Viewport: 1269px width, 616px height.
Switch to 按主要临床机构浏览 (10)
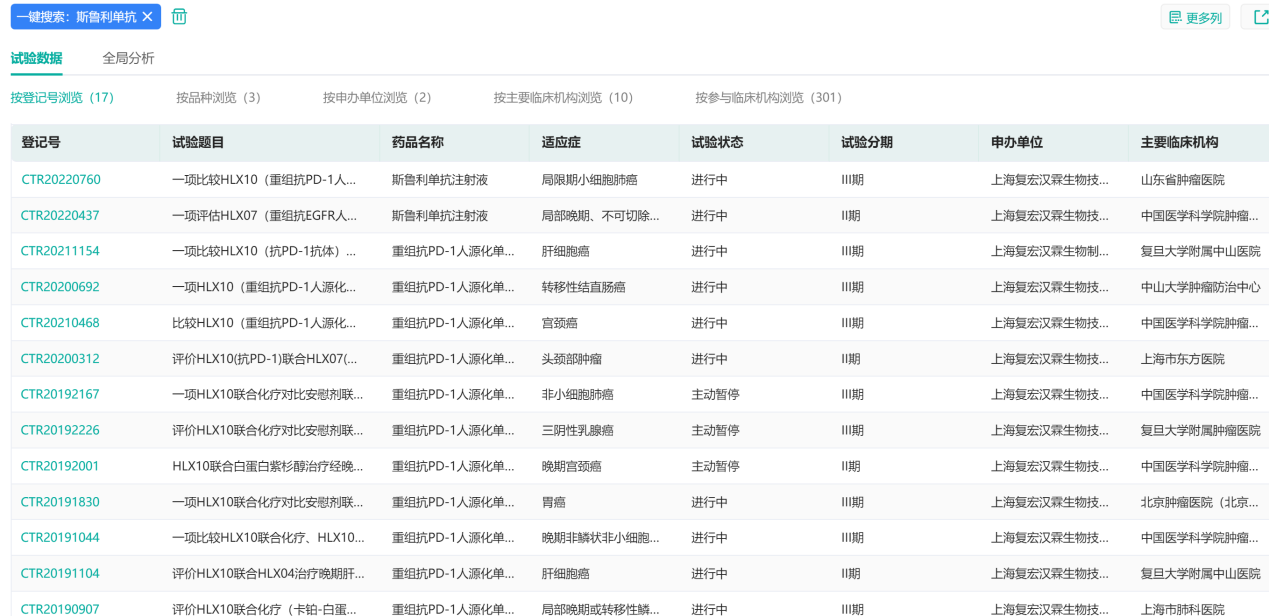(x=563, y=98)
